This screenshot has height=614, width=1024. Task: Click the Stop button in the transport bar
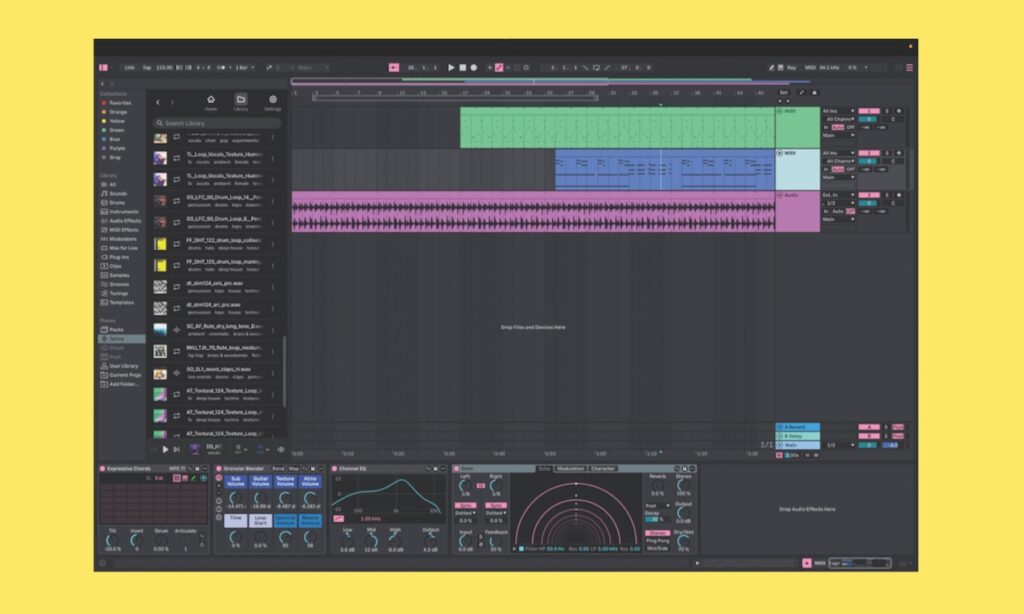pyautogui.click(x=462, y=68)
